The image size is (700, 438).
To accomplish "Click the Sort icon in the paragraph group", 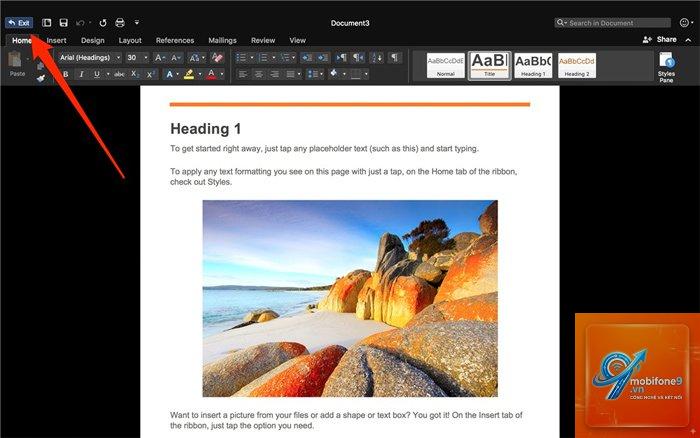I will pos(377,58).
